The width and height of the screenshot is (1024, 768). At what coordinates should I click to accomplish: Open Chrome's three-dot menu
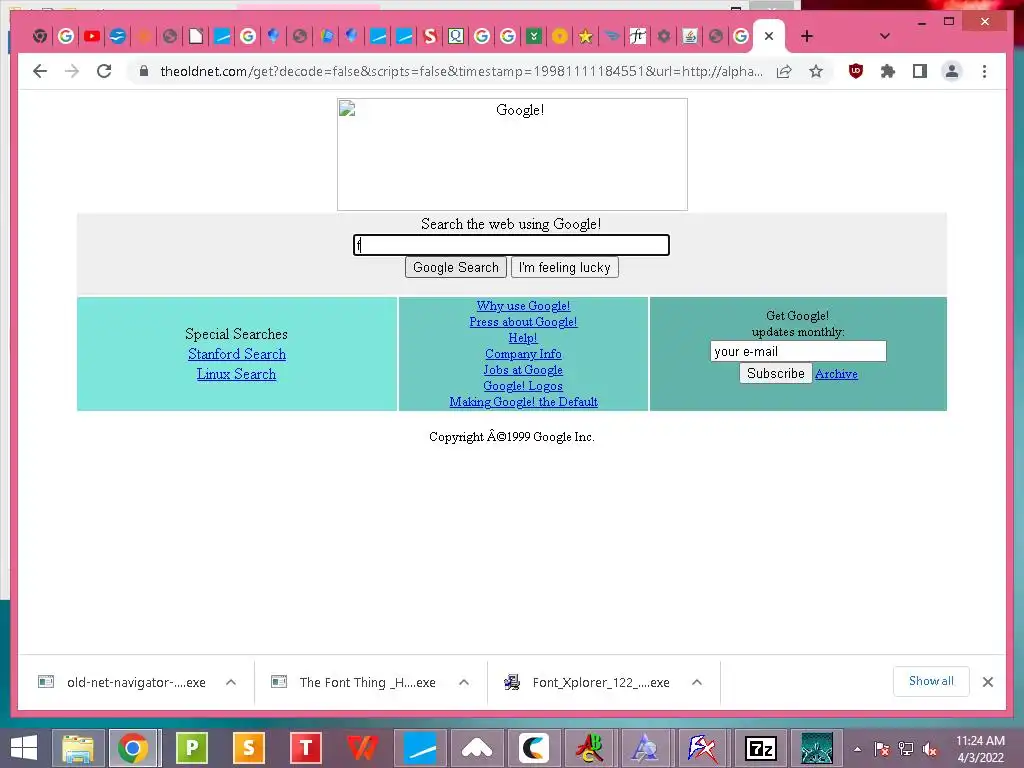click(984, 71)
